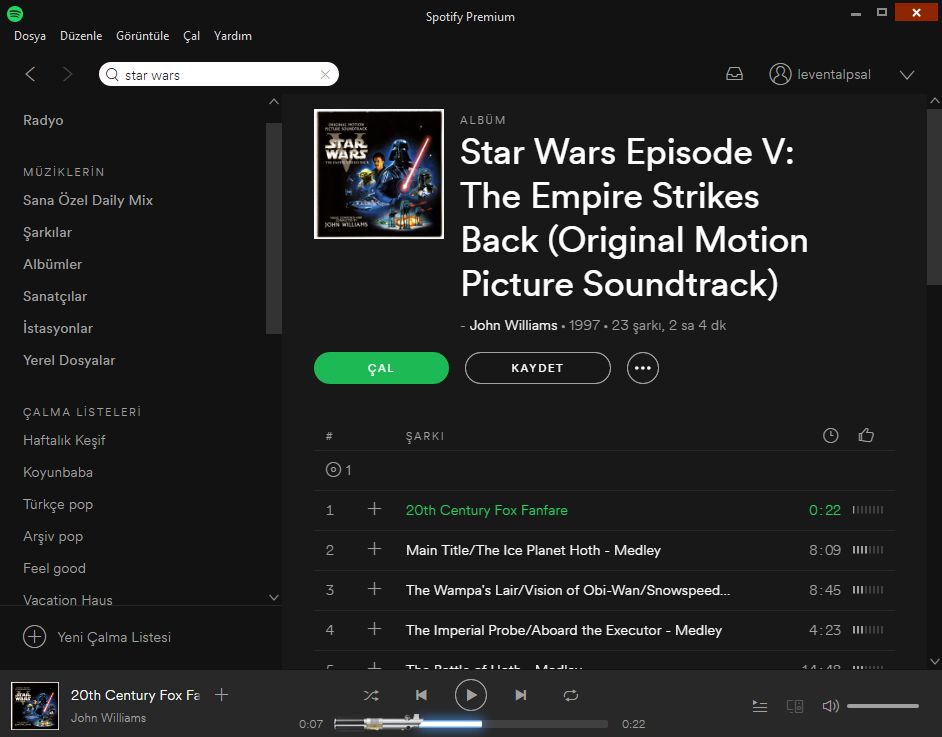The image size is (942, 737).
Task: Open the Düzenle menu
Action: 81,36
